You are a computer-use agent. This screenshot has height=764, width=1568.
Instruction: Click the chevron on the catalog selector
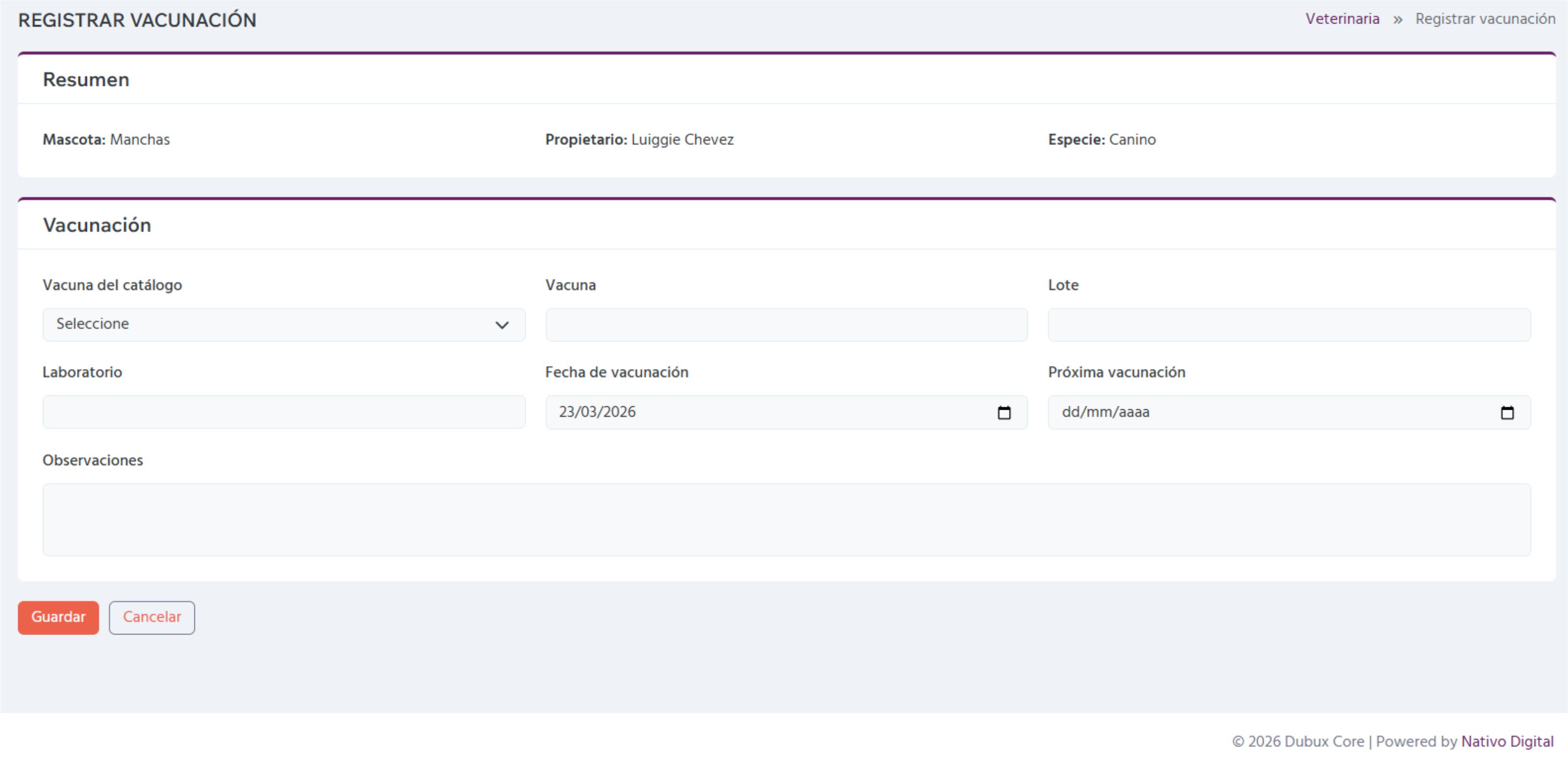pos(502,324)
